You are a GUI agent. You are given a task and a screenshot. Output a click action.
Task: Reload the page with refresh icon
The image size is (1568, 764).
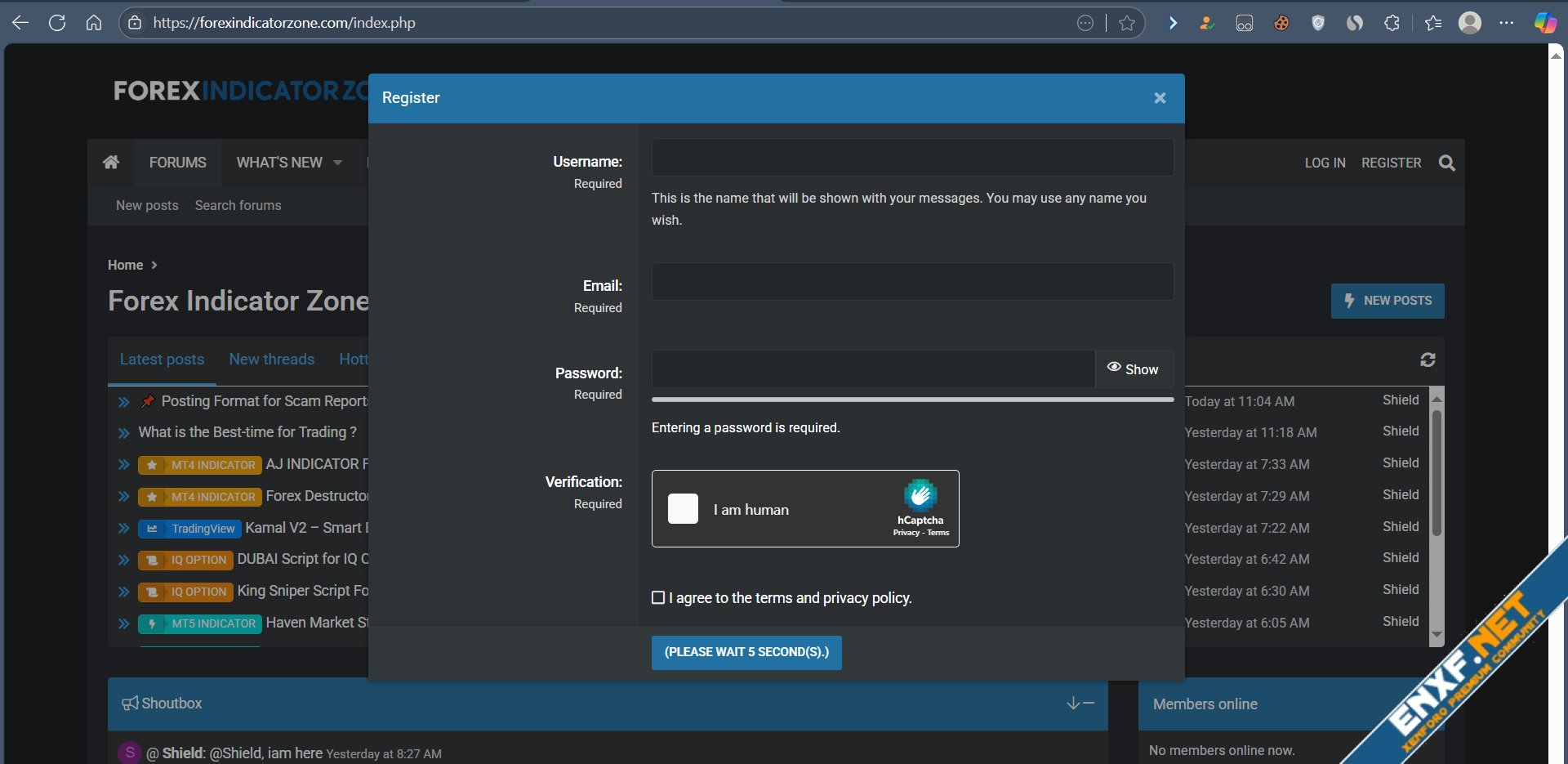tap(57, 23)
